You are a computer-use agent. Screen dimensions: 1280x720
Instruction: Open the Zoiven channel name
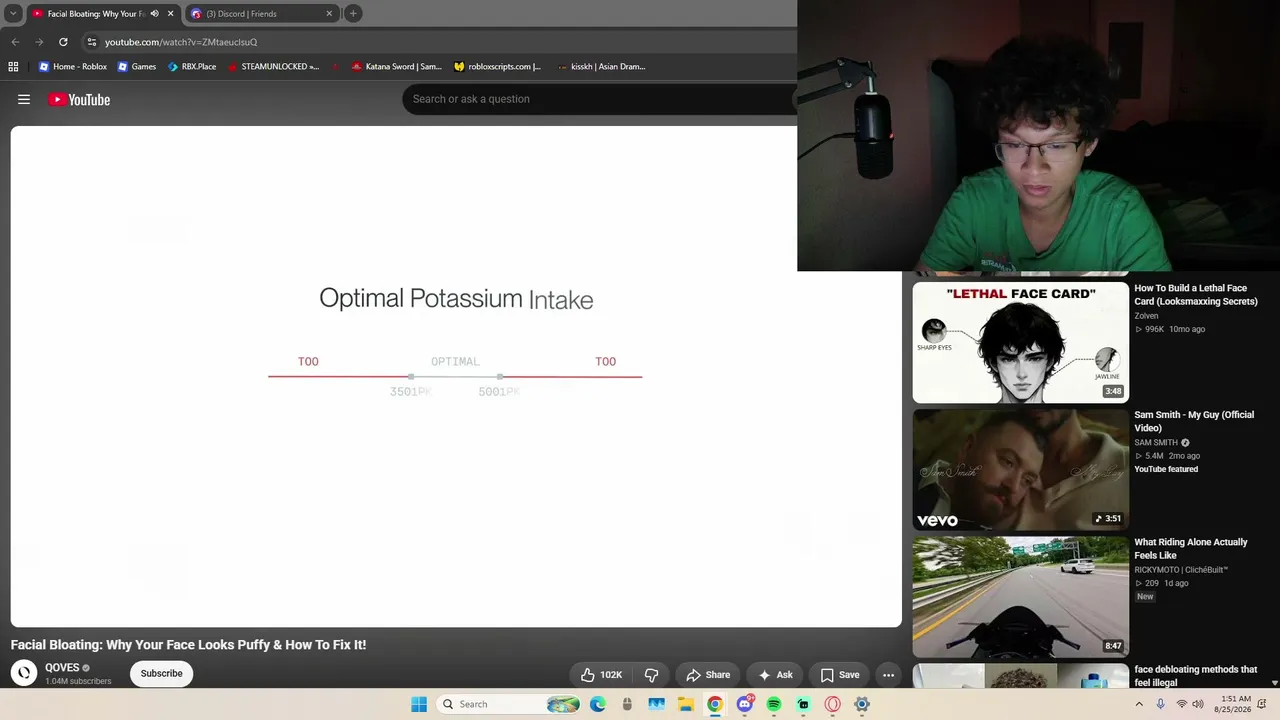click(x=1146, y=316)
